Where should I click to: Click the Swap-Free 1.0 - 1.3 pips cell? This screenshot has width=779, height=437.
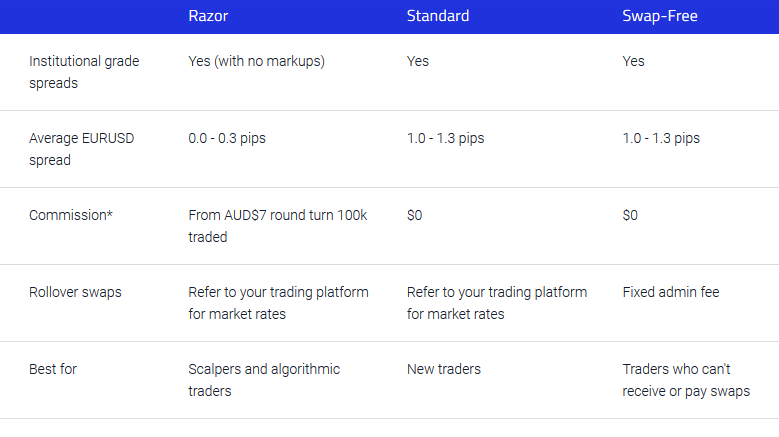click(661, 138)
